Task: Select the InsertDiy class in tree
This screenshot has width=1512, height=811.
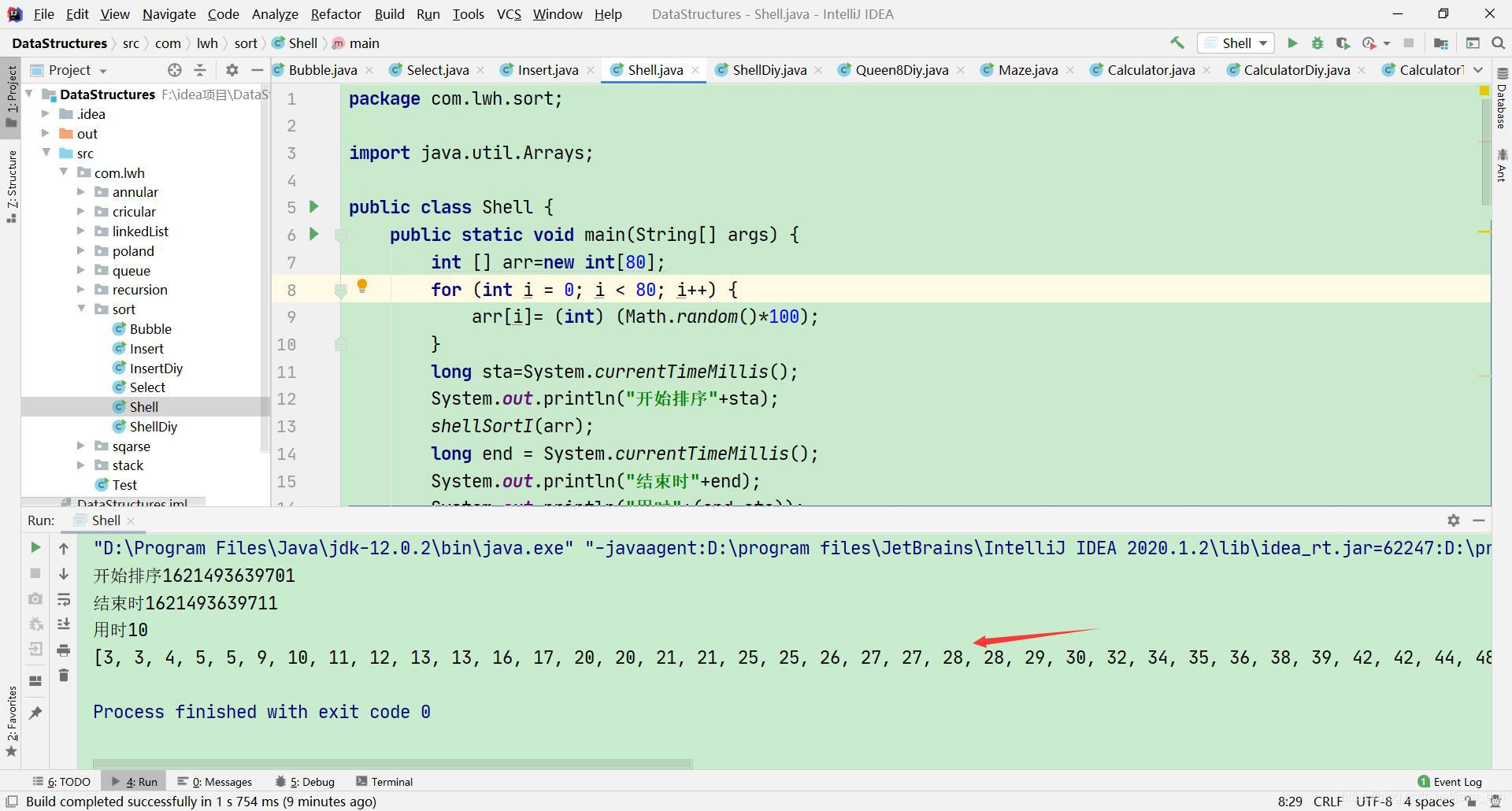Action: tap(156, 368)
